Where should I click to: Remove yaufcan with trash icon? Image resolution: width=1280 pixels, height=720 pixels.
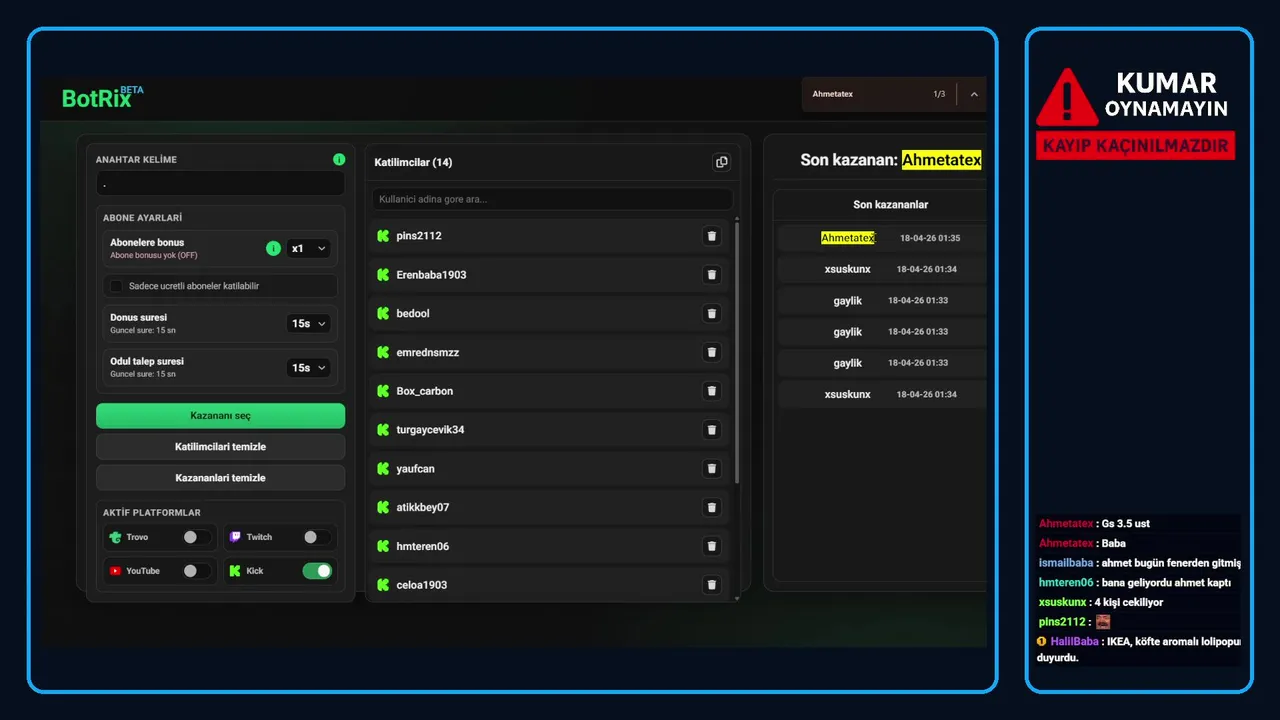pos(712,469)
